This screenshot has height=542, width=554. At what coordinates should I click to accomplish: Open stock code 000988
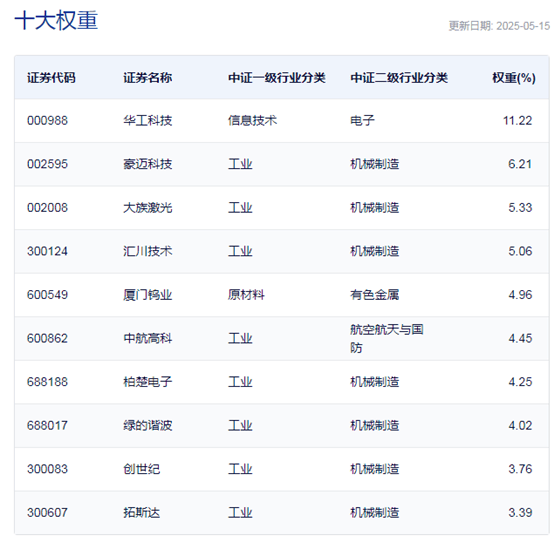click(47, 121)
